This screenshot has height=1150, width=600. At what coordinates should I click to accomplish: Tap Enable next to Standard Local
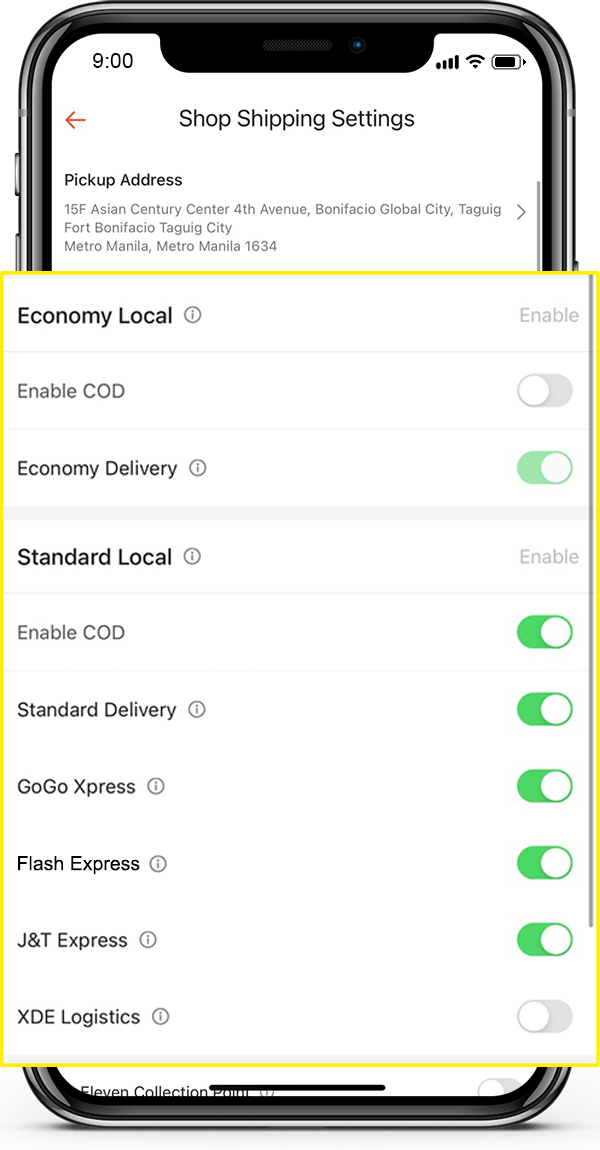click(549, 556)
